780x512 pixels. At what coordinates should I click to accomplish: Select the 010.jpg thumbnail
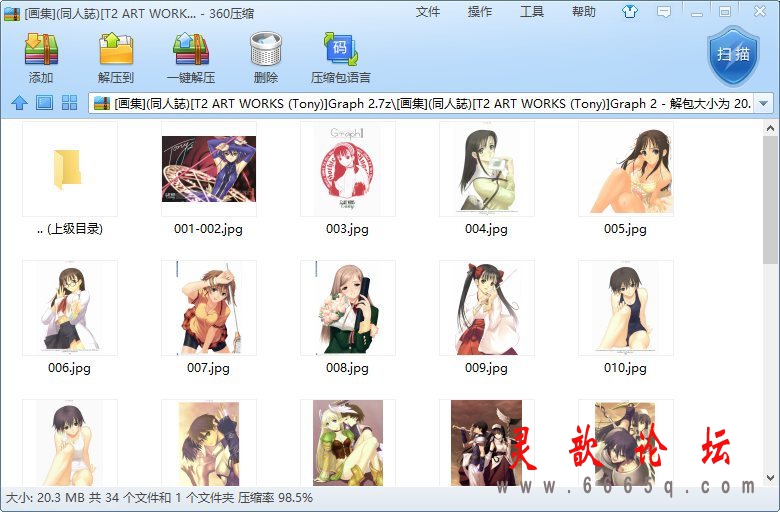[626, 307]
